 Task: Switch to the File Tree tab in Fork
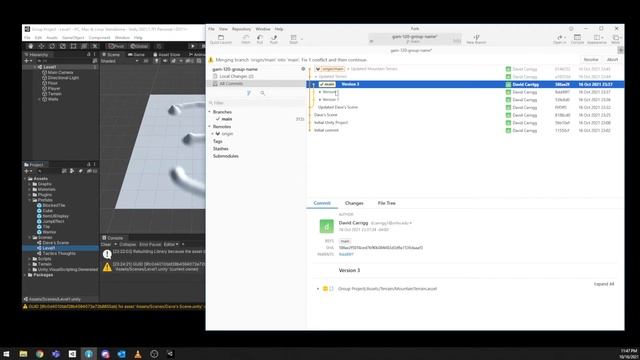pos(386,203)
